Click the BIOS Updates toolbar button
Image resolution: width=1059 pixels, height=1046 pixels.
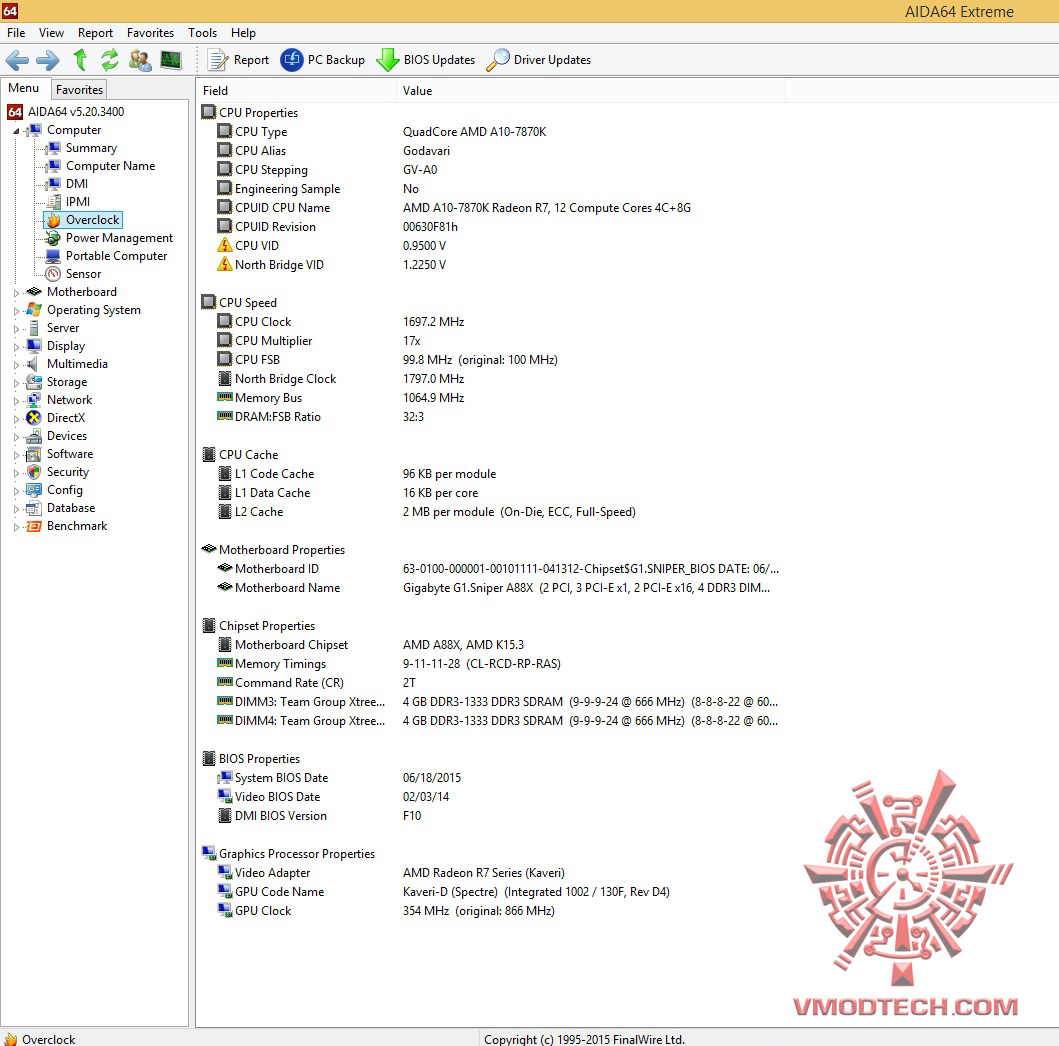pos(425,60)
